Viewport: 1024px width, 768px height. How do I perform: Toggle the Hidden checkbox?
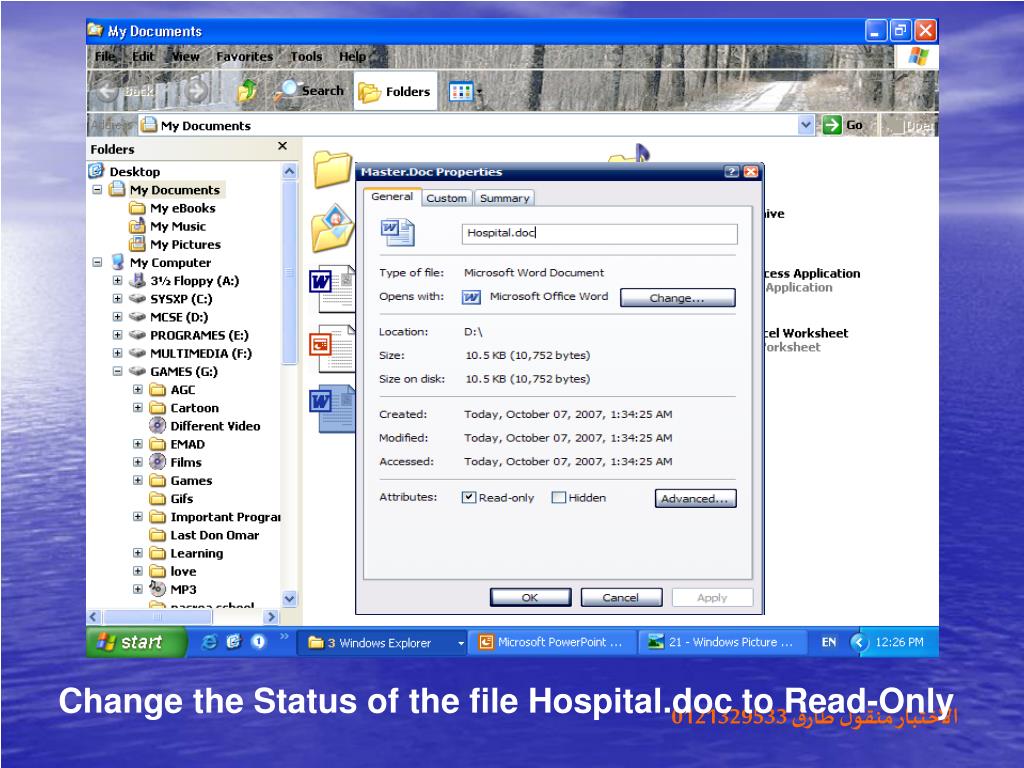coord(558,498)
